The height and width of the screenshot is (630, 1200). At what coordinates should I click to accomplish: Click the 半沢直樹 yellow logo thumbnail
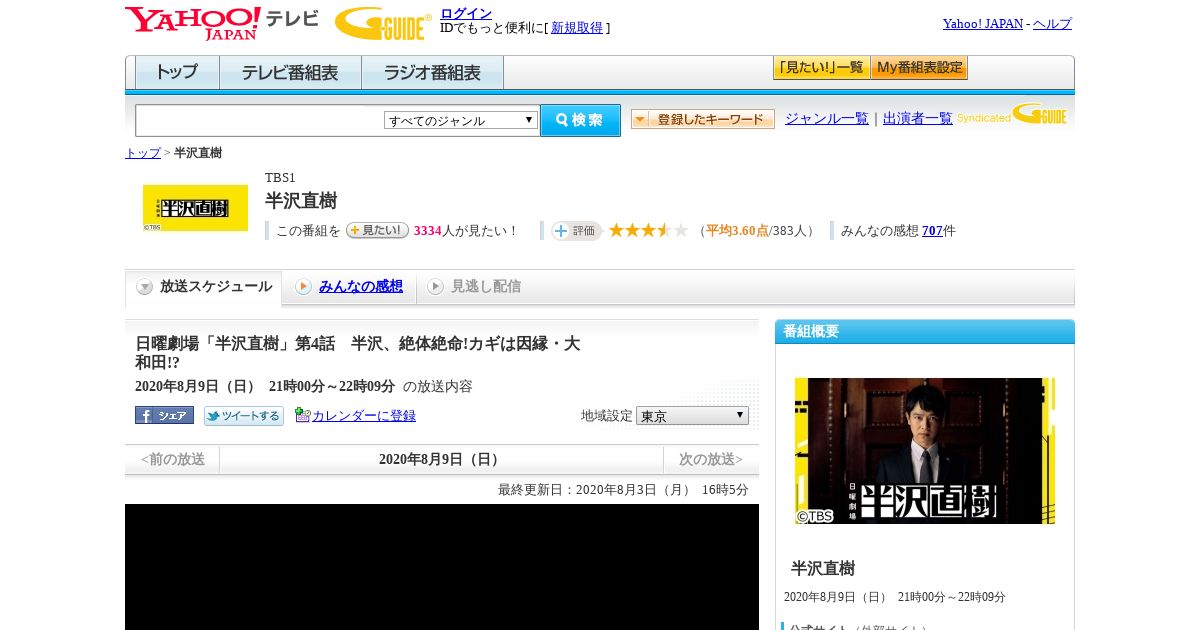[x=195, y=208]
